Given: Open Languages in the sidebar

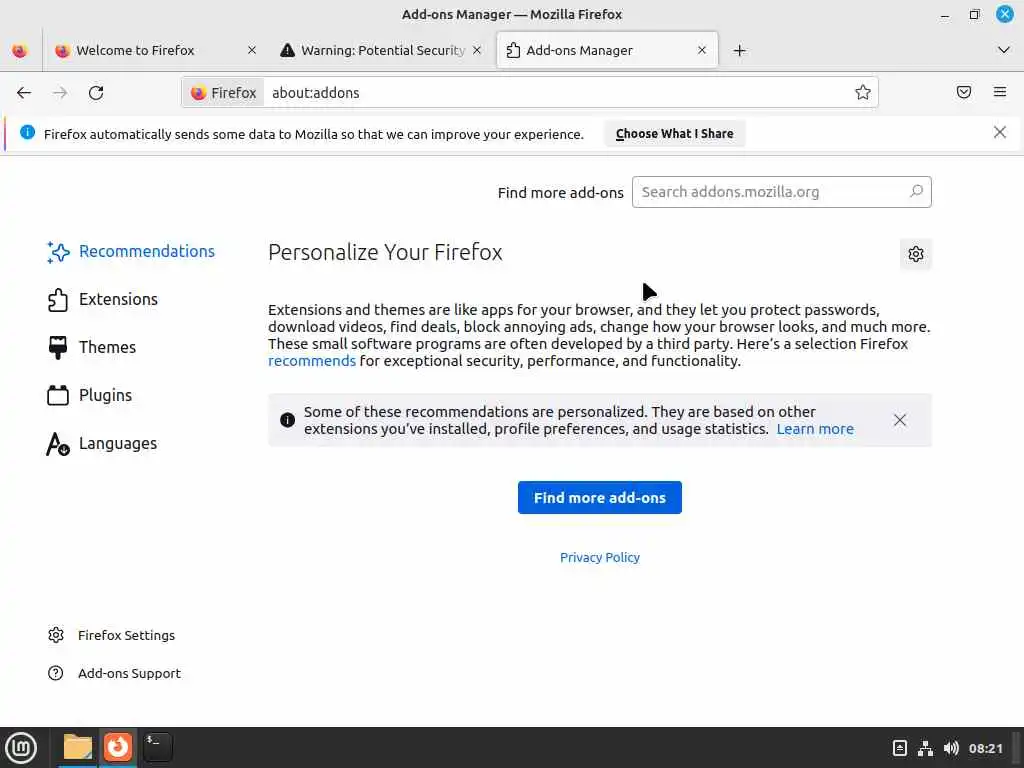Looking at the screenshot, I should pos(102,444).
